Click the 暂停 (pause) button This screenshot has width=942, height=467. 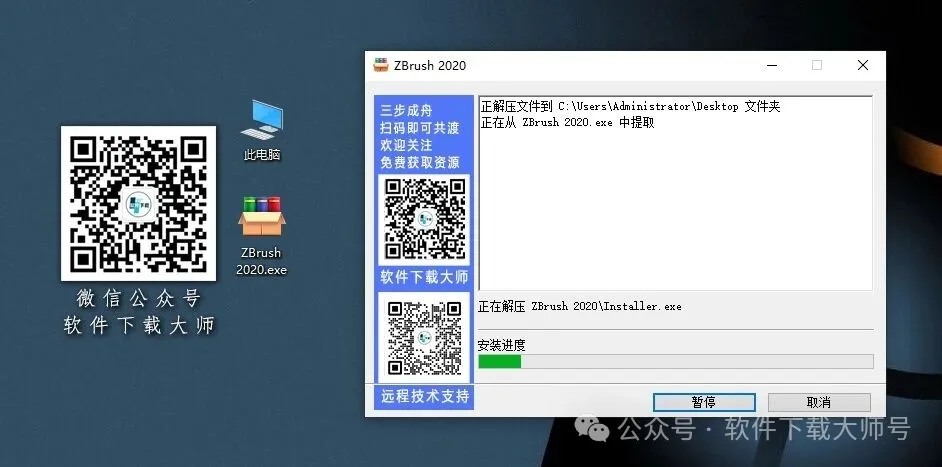(x=704, y=402)
